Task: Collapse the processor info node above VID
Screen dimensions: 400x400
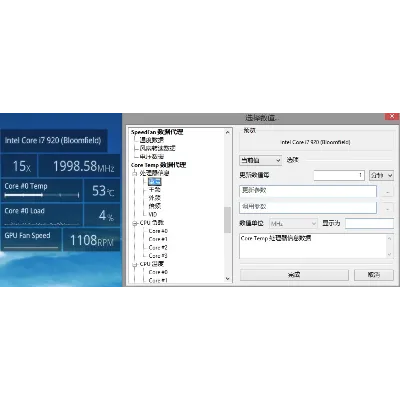Action: tap(135, 173)
